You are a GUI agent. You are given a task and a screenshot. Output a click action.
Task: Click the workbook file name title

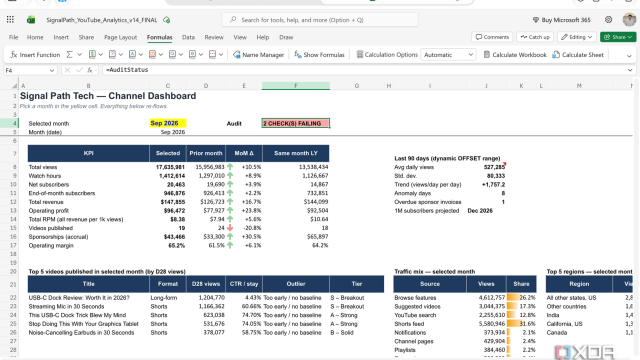pyautogui.click(x=102, y=20)
